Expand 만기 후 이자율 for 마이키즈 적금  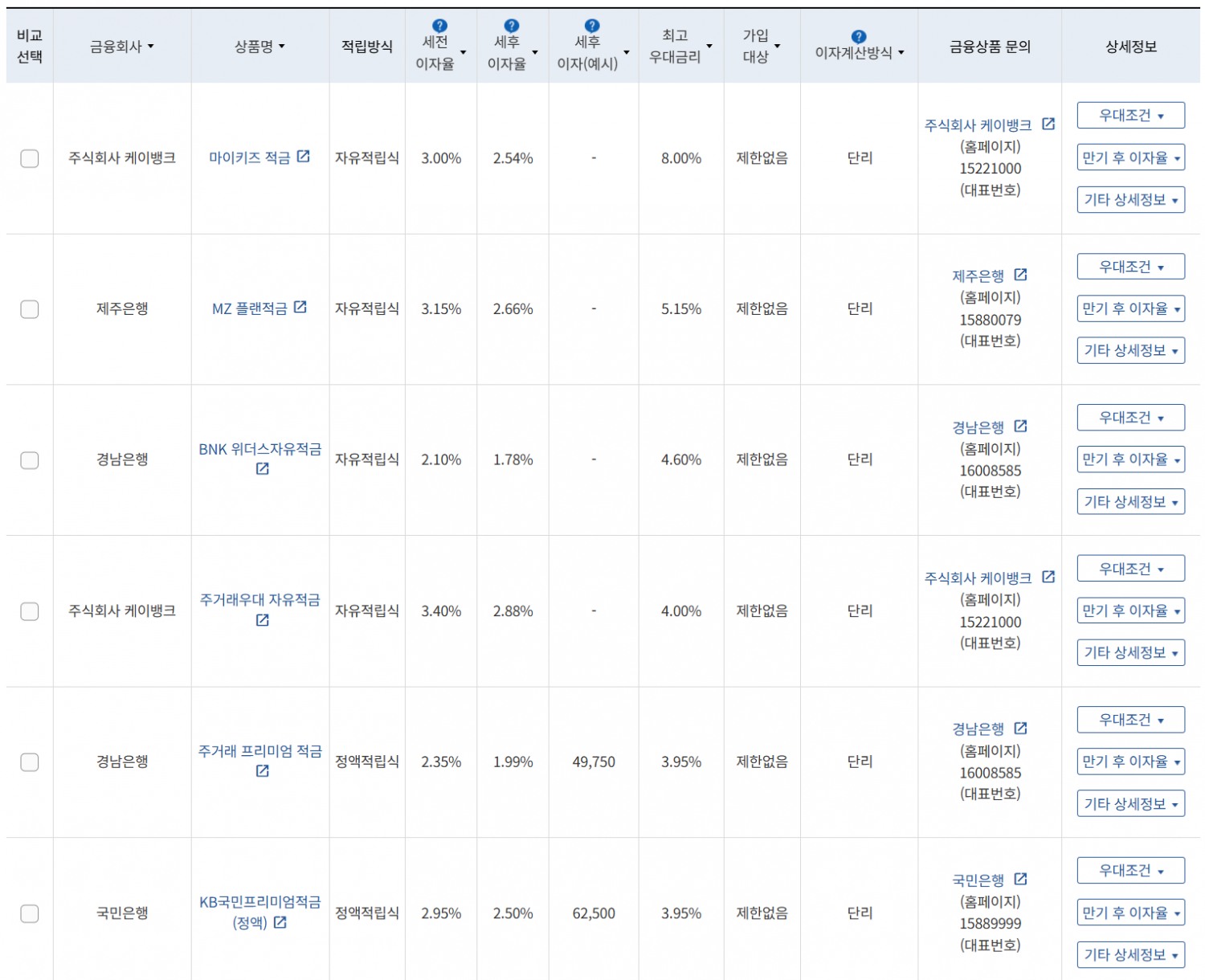[1131, 157]
